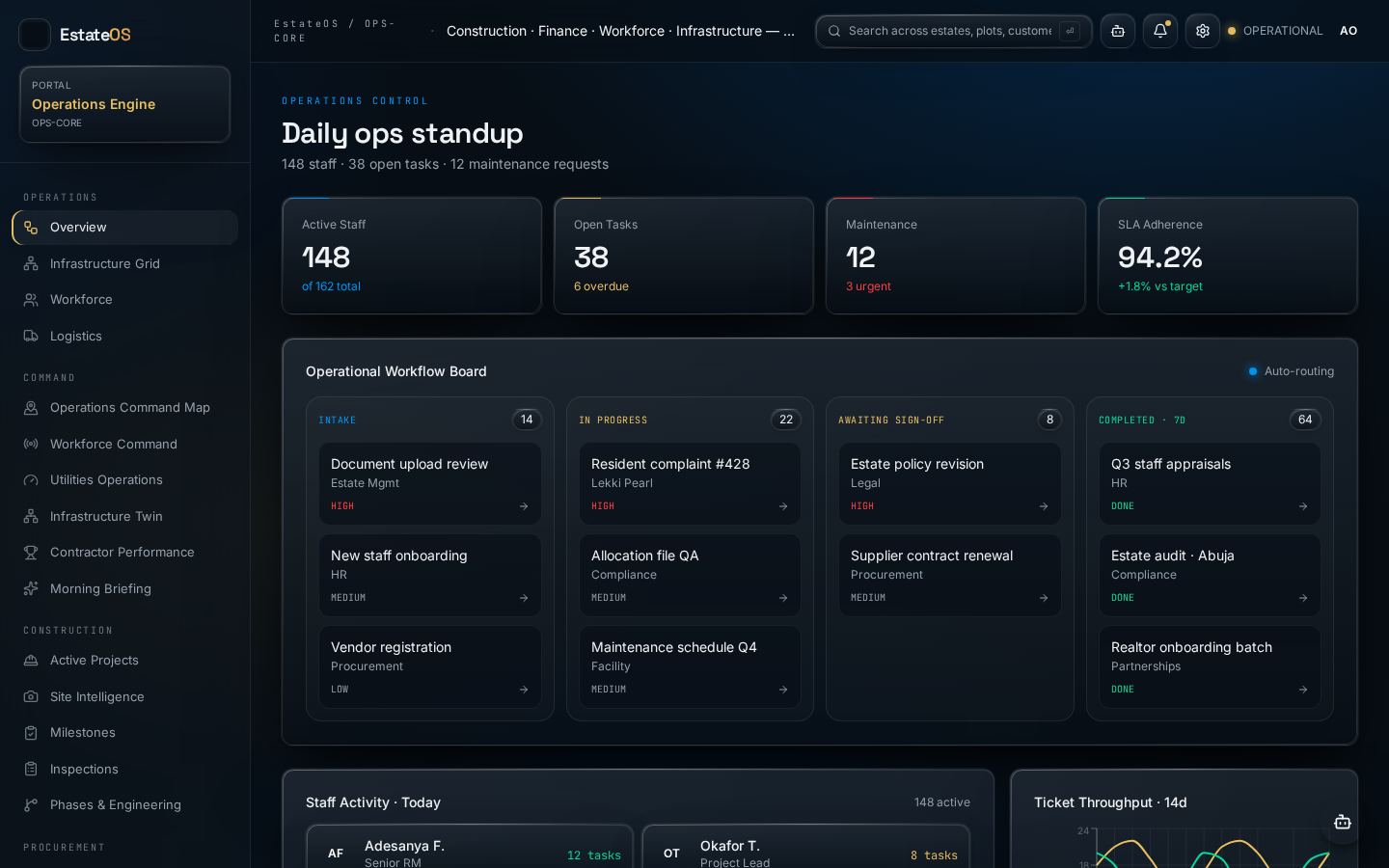Click the search across estates field
The image size is (1389, 868).
[x=954, y=31]
